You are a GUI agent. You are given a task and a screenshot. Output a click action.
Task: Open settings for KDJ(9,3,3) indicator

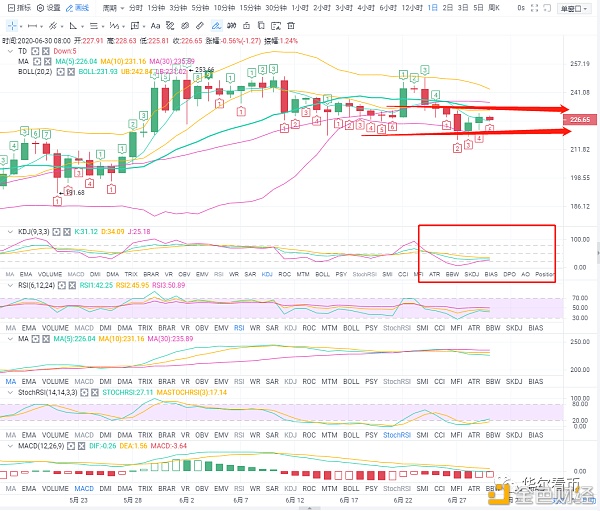pos(56,232)
